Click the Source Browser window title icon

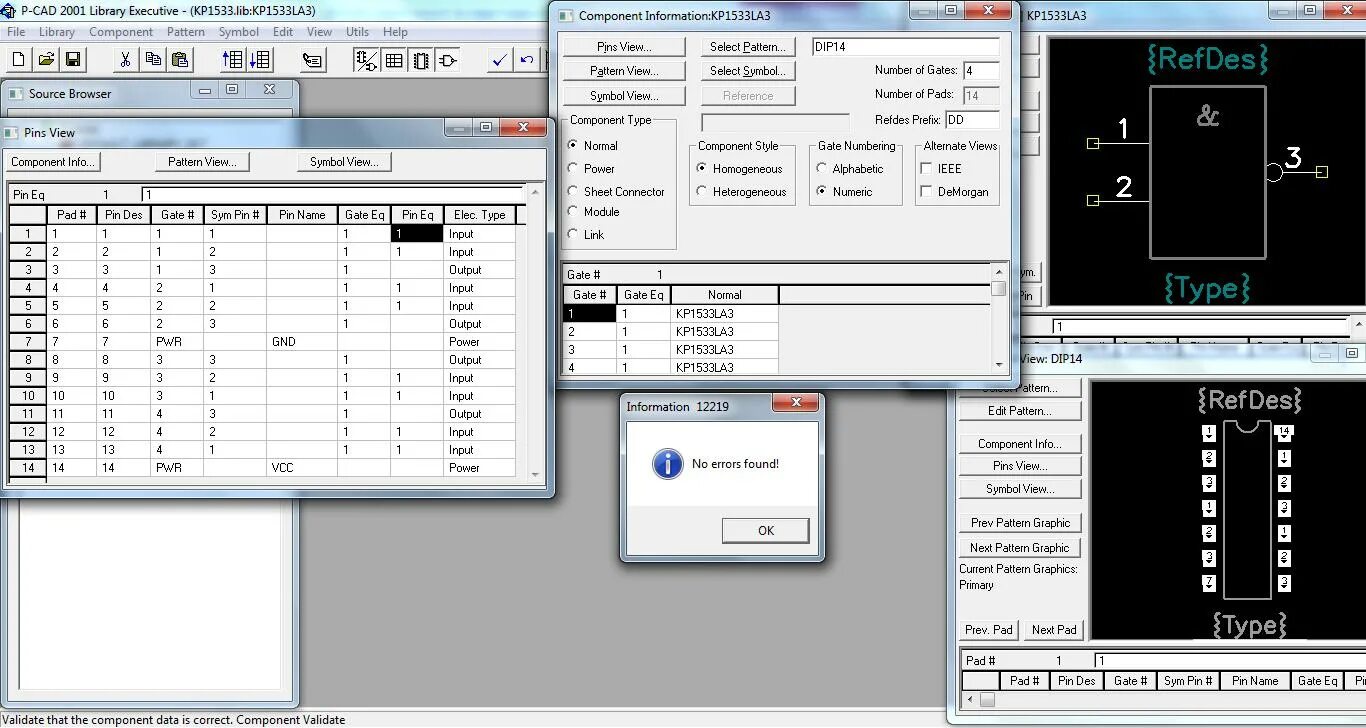tap(15, 93)
